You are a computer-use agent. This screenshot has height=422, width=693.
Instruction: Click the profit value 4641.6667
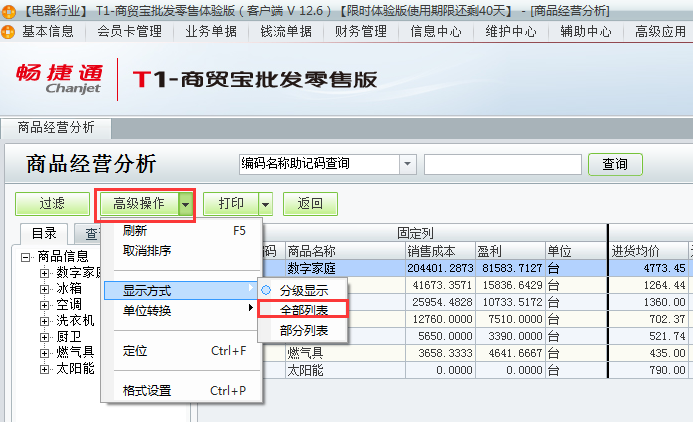click(510, 353)
